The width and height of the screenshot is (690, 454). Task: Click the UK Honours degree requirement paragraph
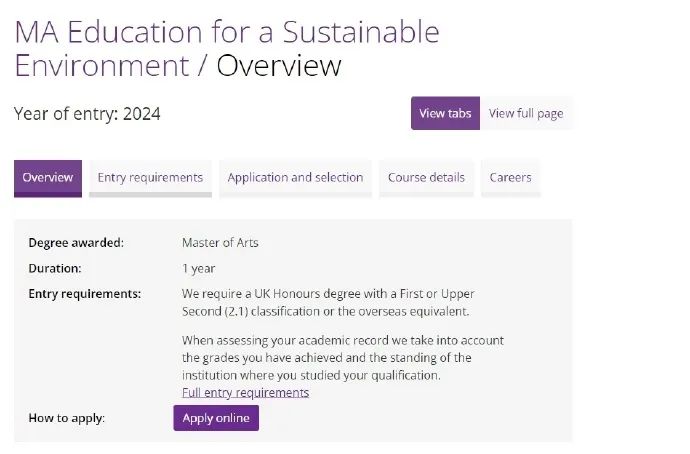pos(328,302)
